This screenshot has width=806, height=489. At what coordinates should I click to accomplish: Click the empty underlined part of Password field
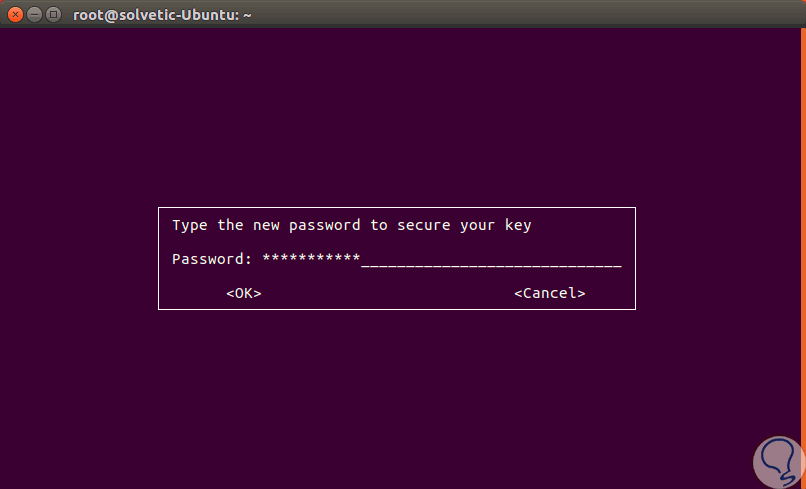pyautogui.click(x=490, y=260)
